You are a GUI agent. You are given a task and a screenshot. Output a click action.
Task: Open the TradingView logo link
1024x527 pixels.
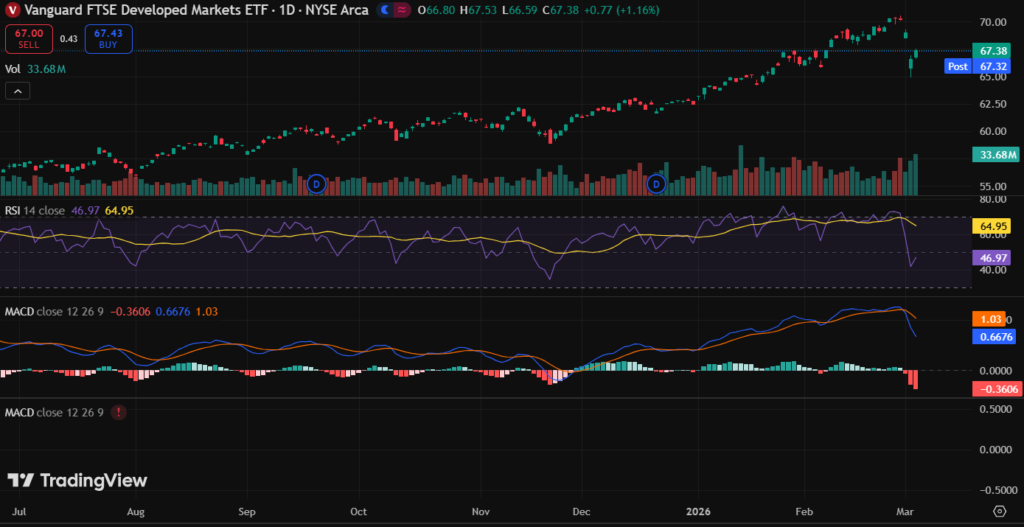tap(77, 480)
